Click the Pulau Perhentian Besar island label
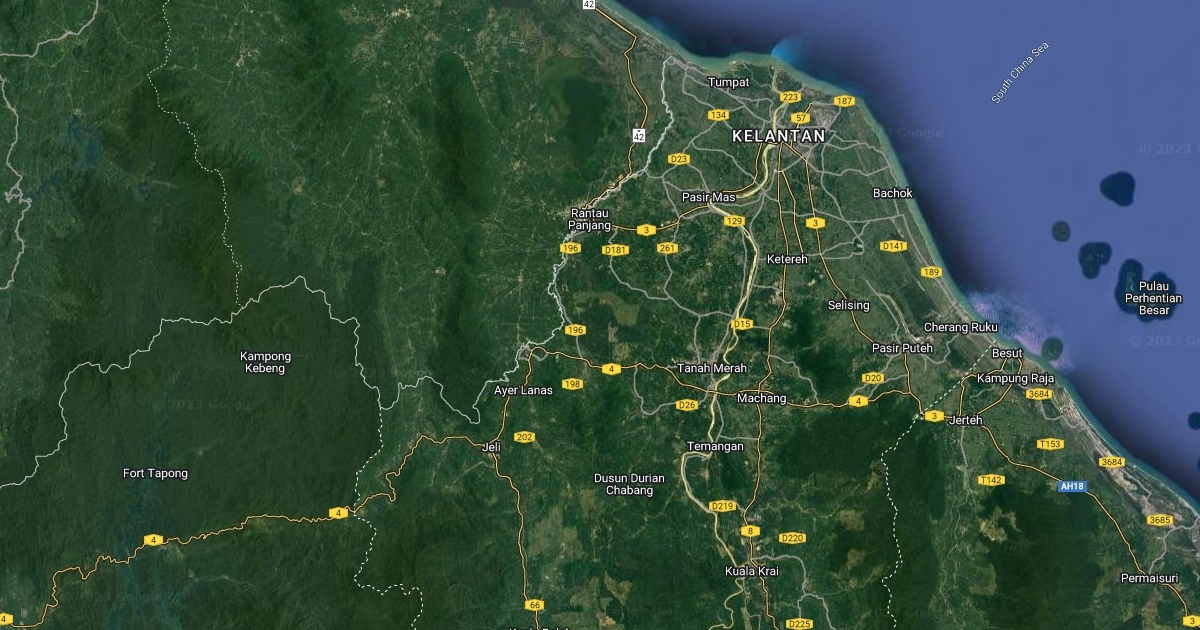 point(1153,298)
